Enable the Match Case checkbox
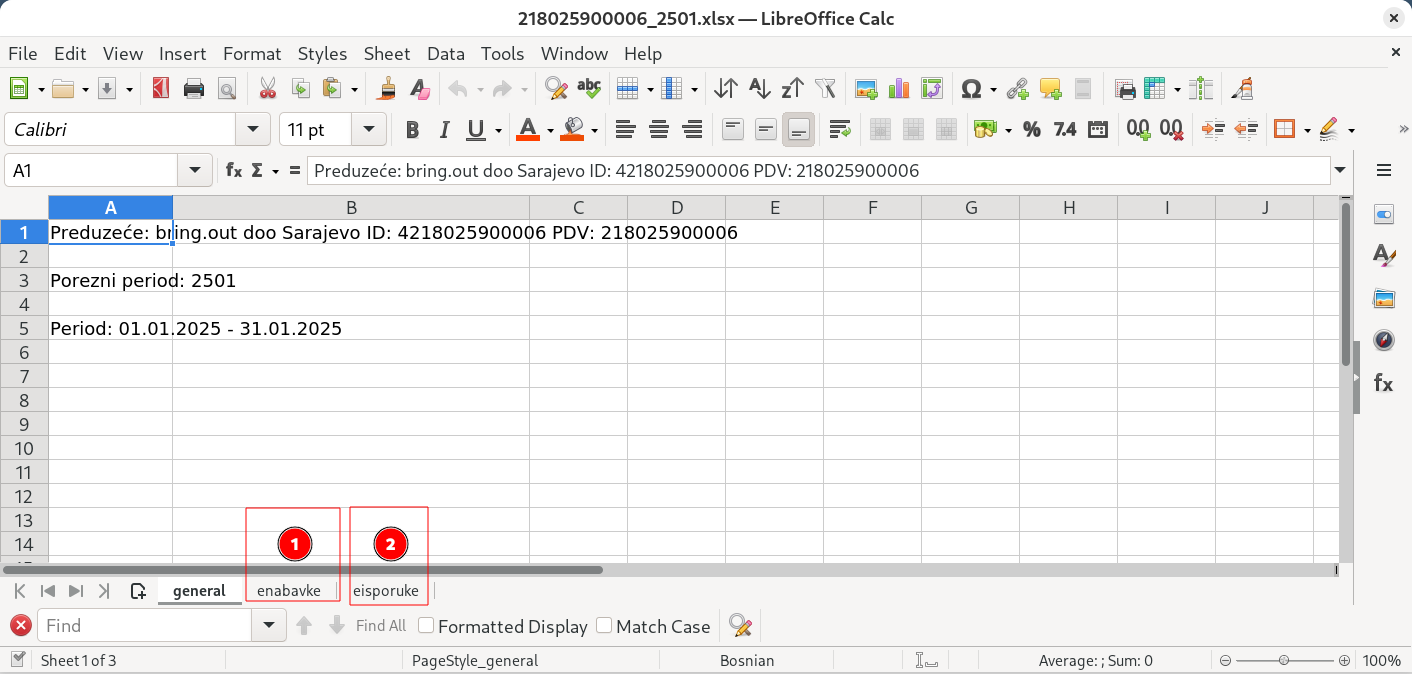The width and height of the screenshot is (1412, 674). click(x=604, y=626)
